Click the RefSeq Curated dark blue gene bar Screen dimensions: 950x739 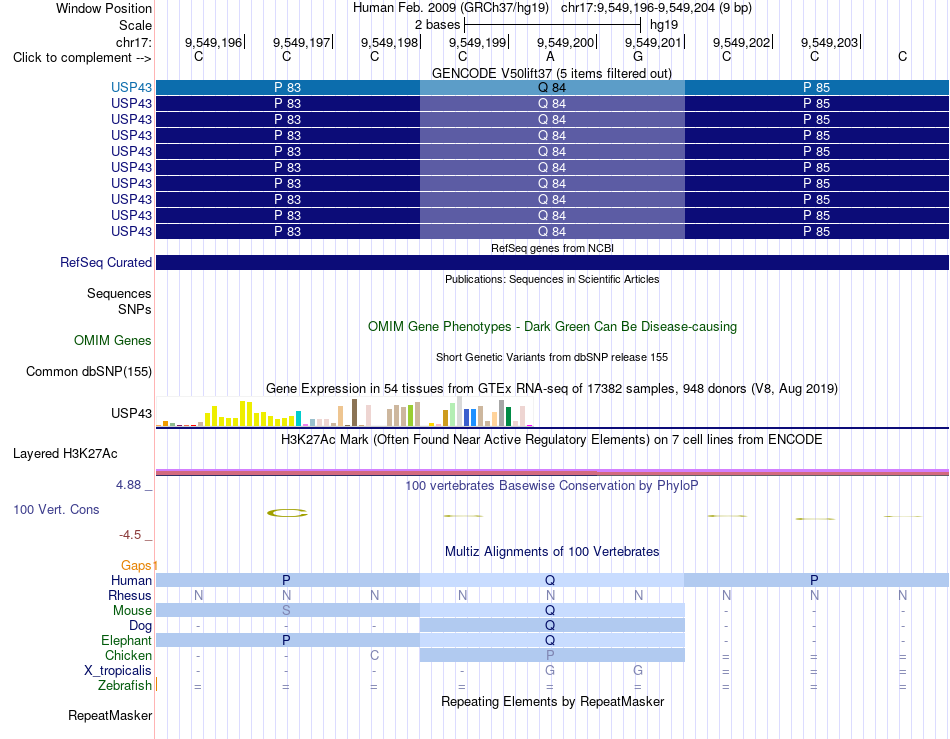click(x=553, y=262)
